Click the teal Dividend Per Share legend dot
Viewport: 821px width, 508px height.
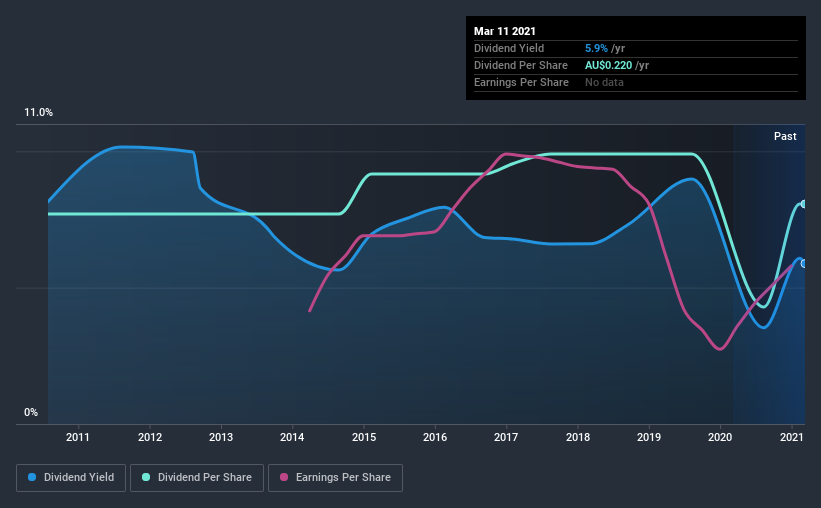pyautogui.click(x=146, y=477)
